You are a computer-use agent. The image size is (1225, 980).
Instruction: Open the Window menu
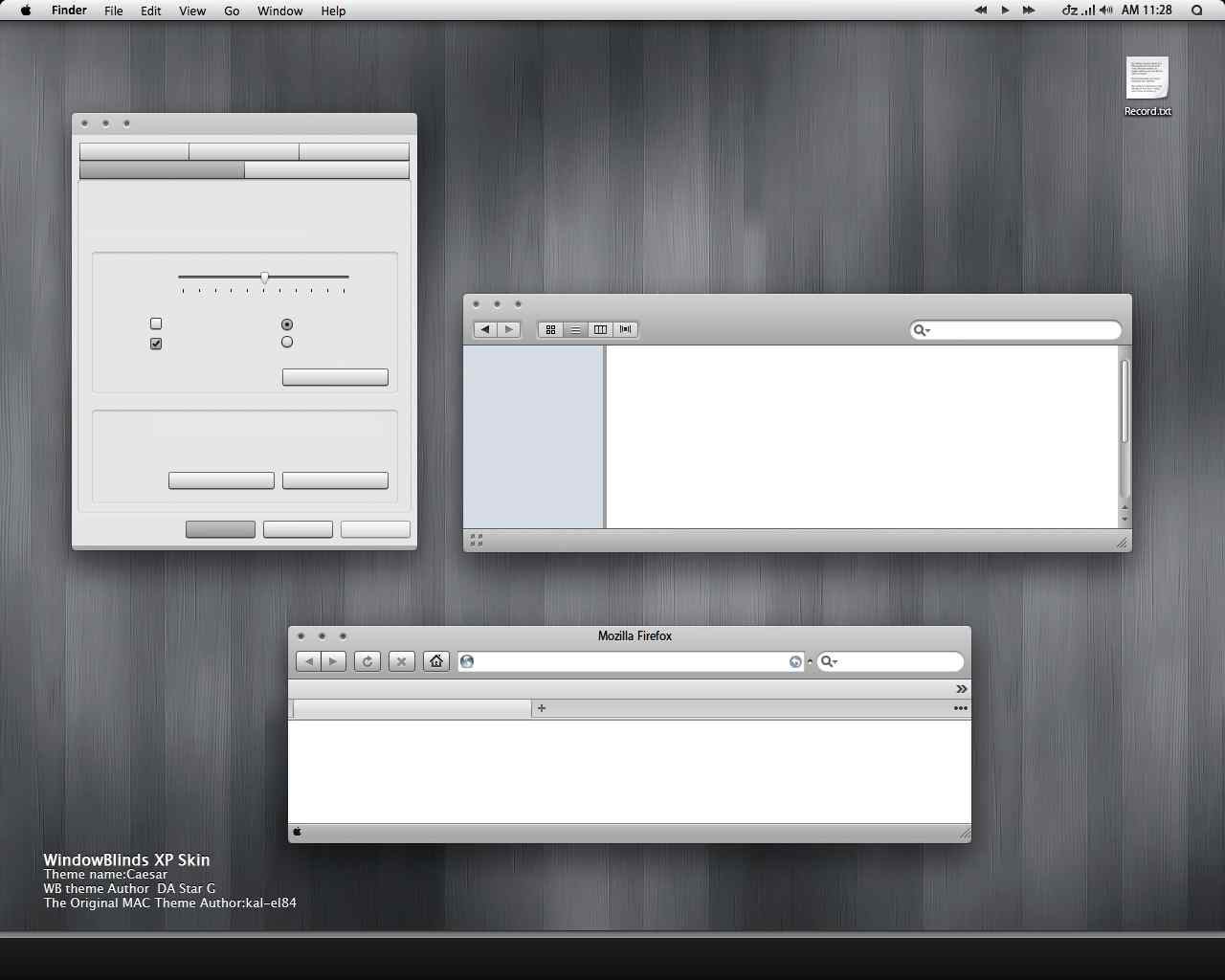click(x=280, y=11)
